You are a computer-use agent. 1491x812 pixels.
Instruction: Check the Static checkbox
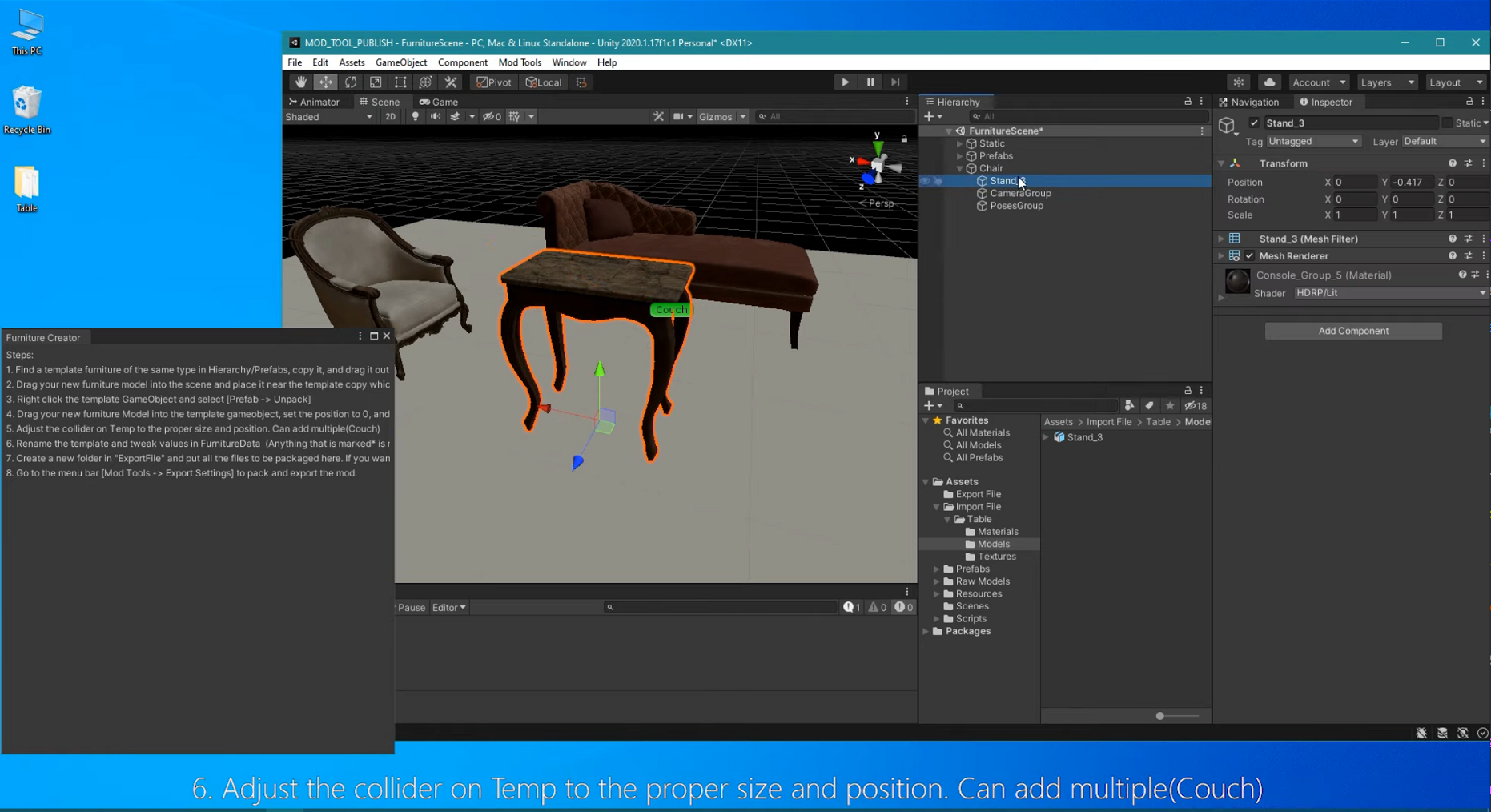[x=1447, y=123]
